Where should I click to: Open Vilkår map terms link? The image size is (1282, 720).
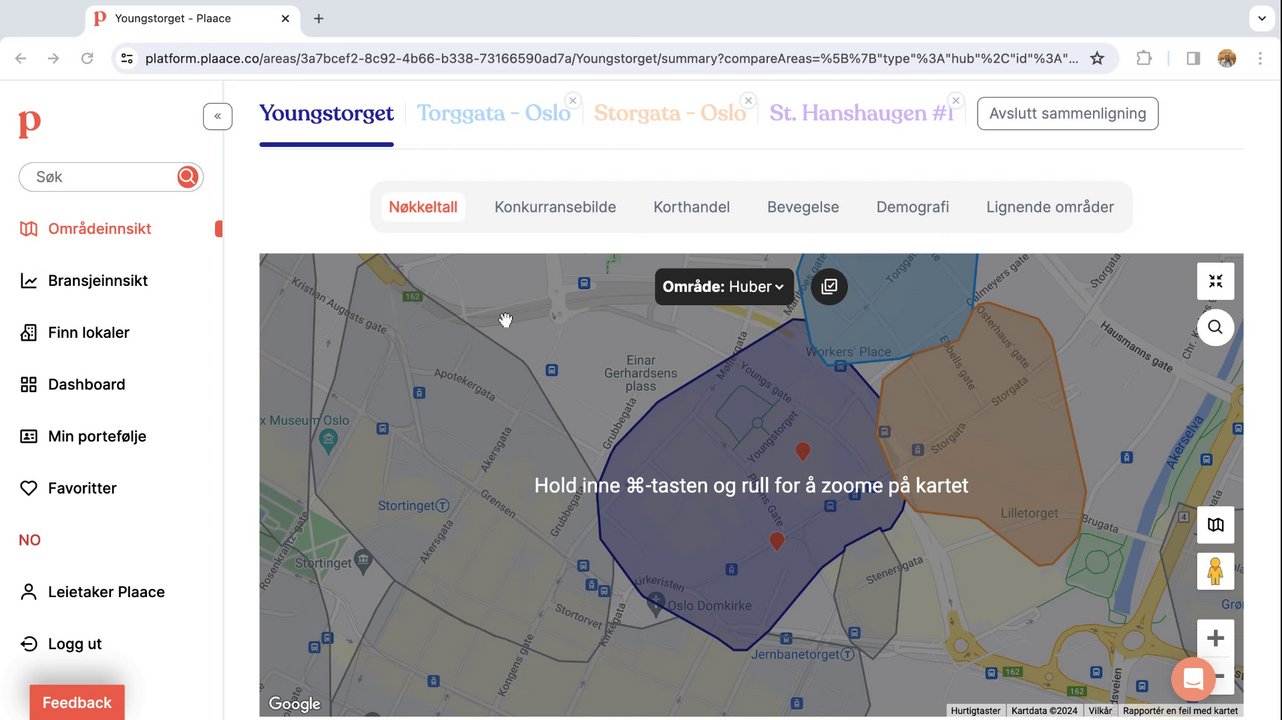pos(1100,711)
